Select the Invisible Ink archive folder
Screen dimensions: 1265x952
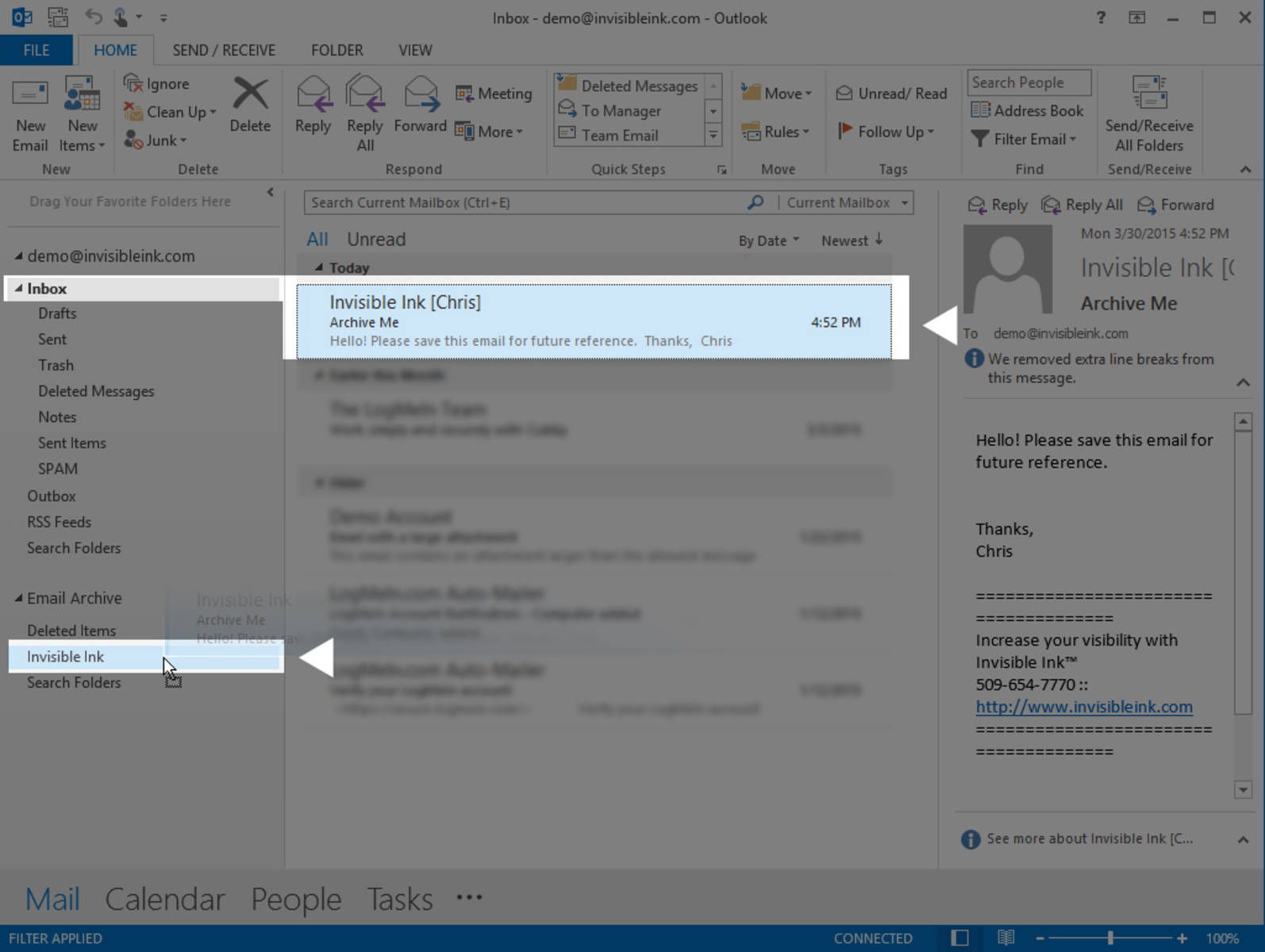[x=145, y=657]
